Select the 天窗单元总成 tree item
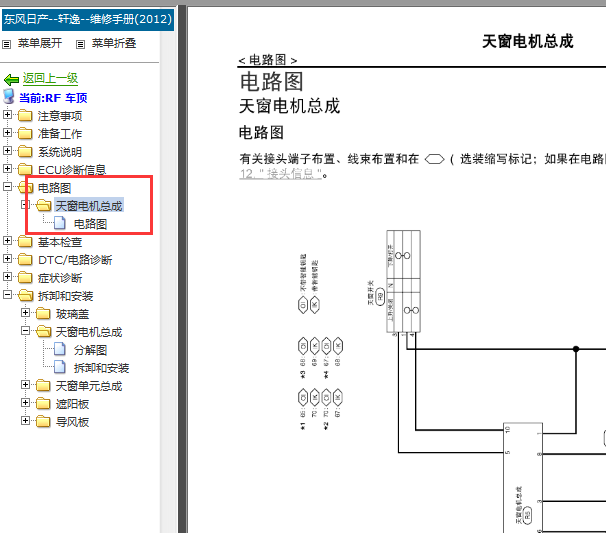 (89, 386)
